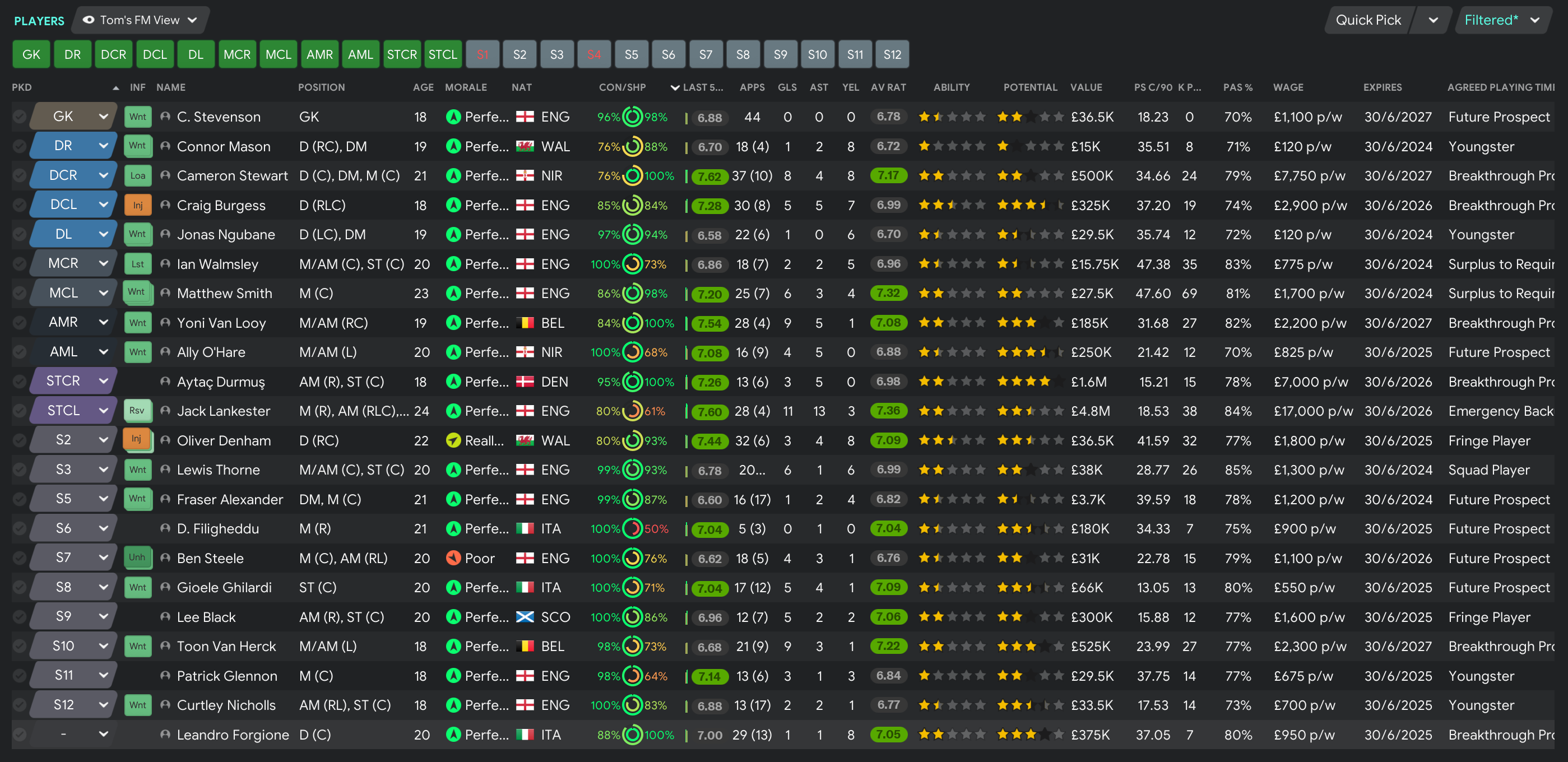Select the GK position tab
The height and width of the screenshot is (762, 1568).
[31, 54]
